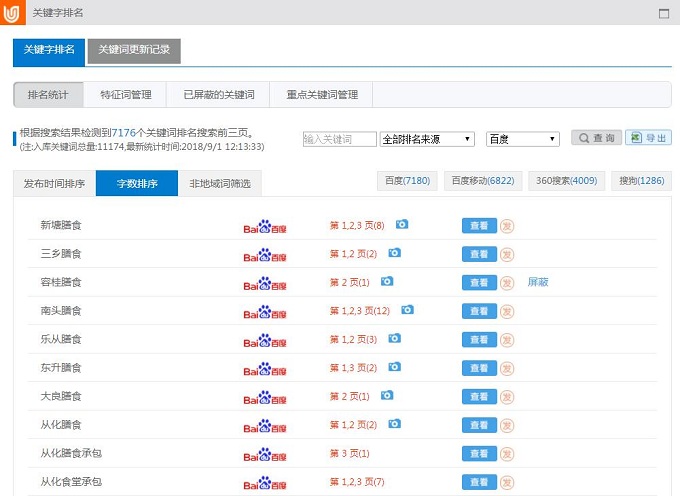Click the 发 icon in 东升膳食 row

coord(507,368)
